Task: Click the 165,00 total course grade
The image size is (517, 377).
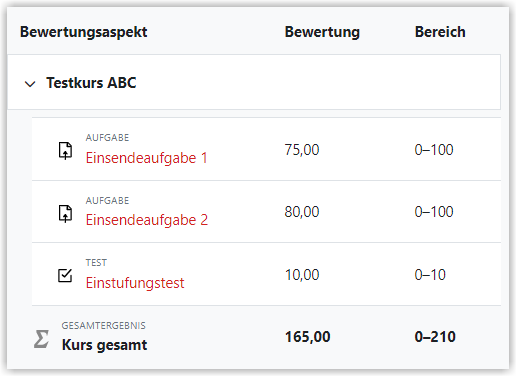Action: pyautogui.click(x=307, y=337)
